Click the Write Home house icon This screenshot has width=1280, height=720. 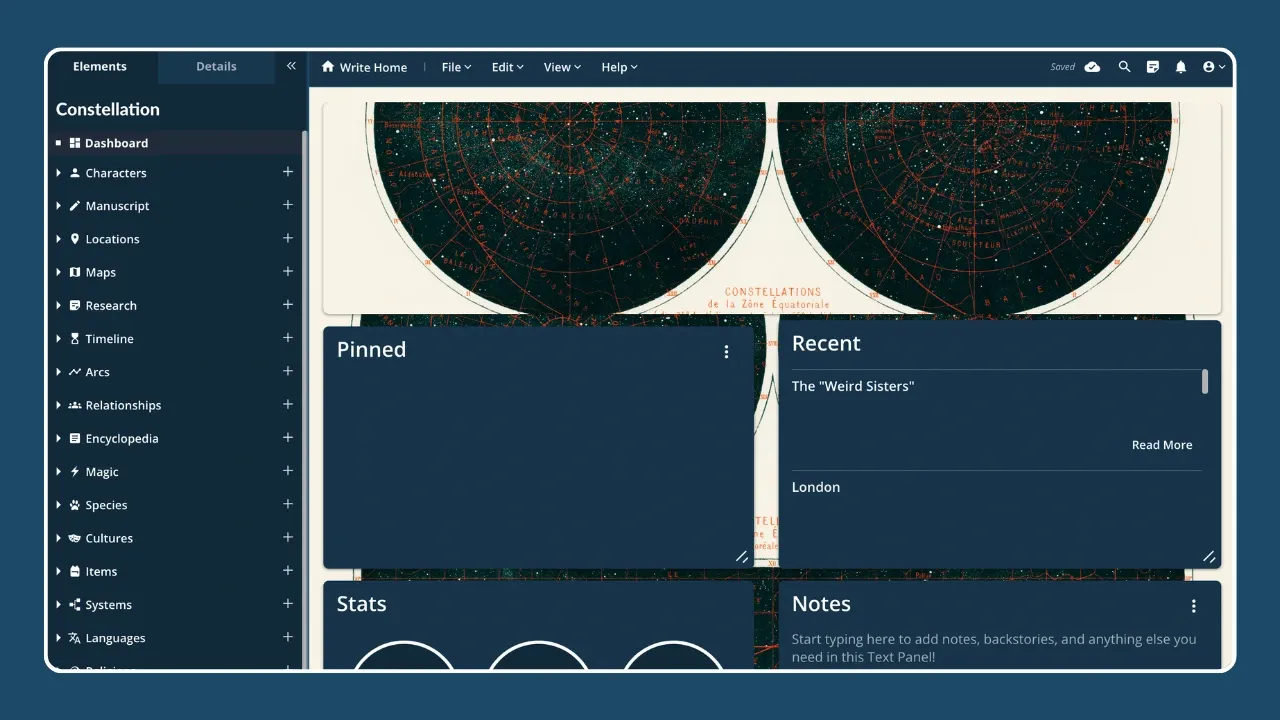328,67
